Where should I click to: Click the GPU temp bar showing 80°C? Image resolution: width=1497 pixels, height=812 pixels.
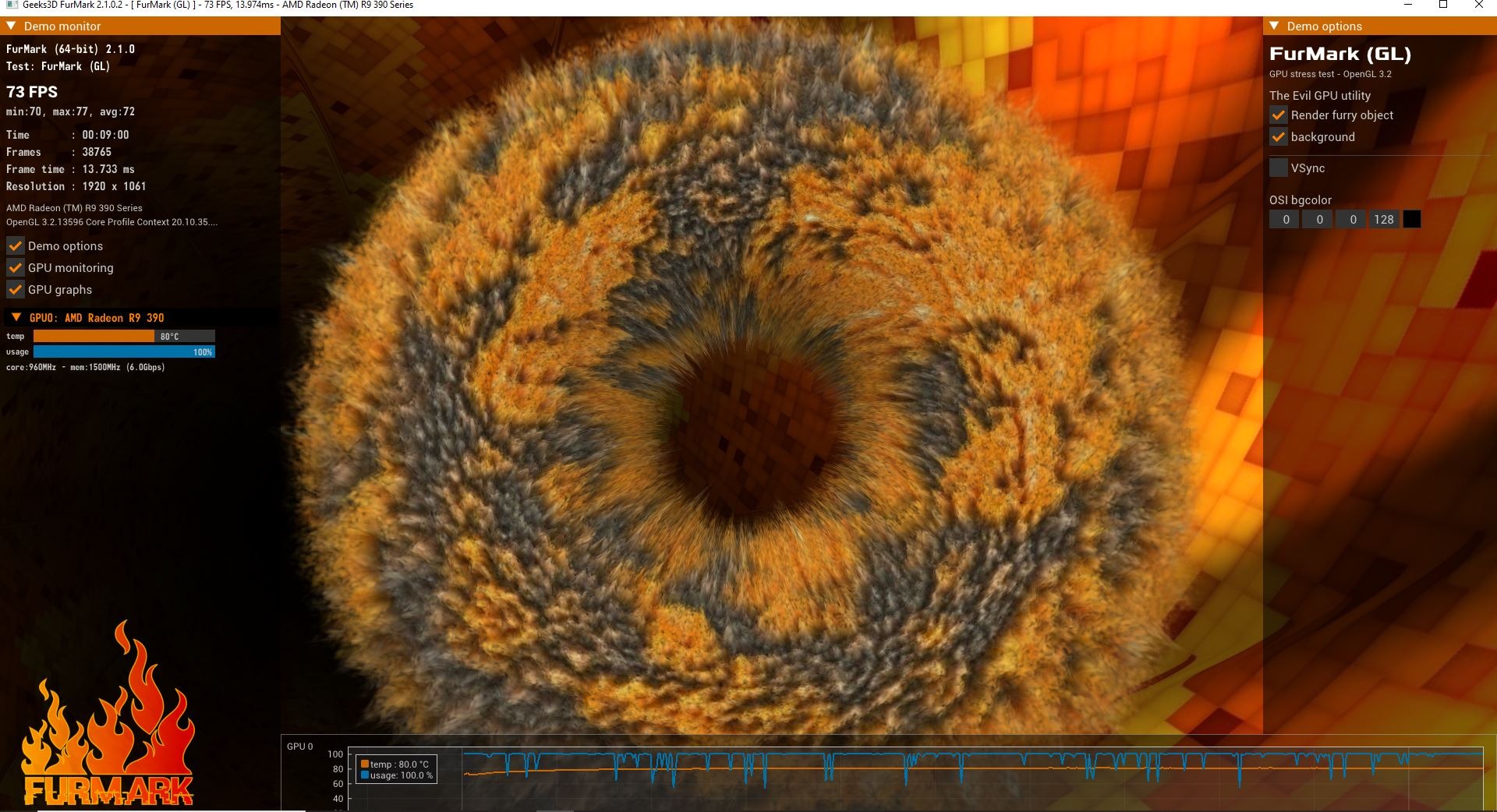pos(124,336)
